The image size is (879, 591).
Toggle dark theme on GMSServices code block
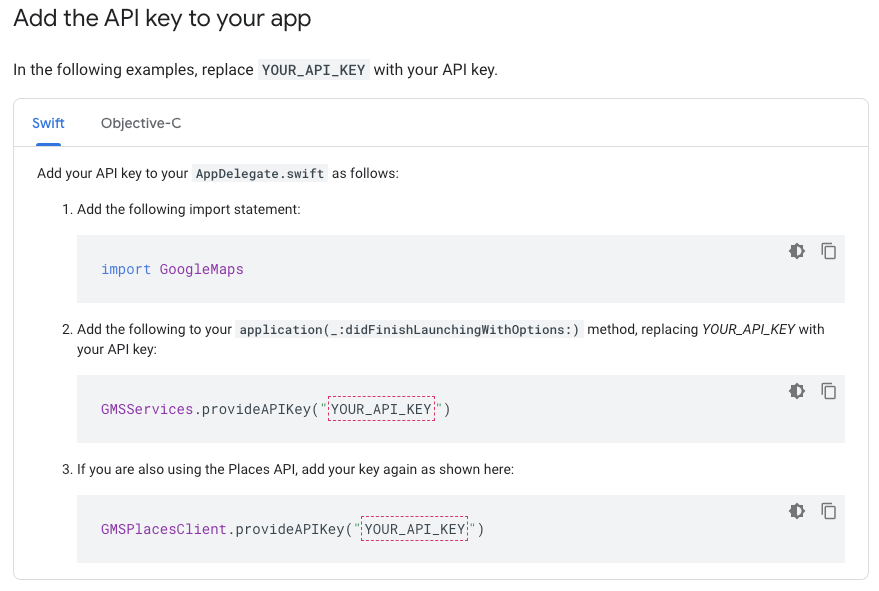click(797, 391)
